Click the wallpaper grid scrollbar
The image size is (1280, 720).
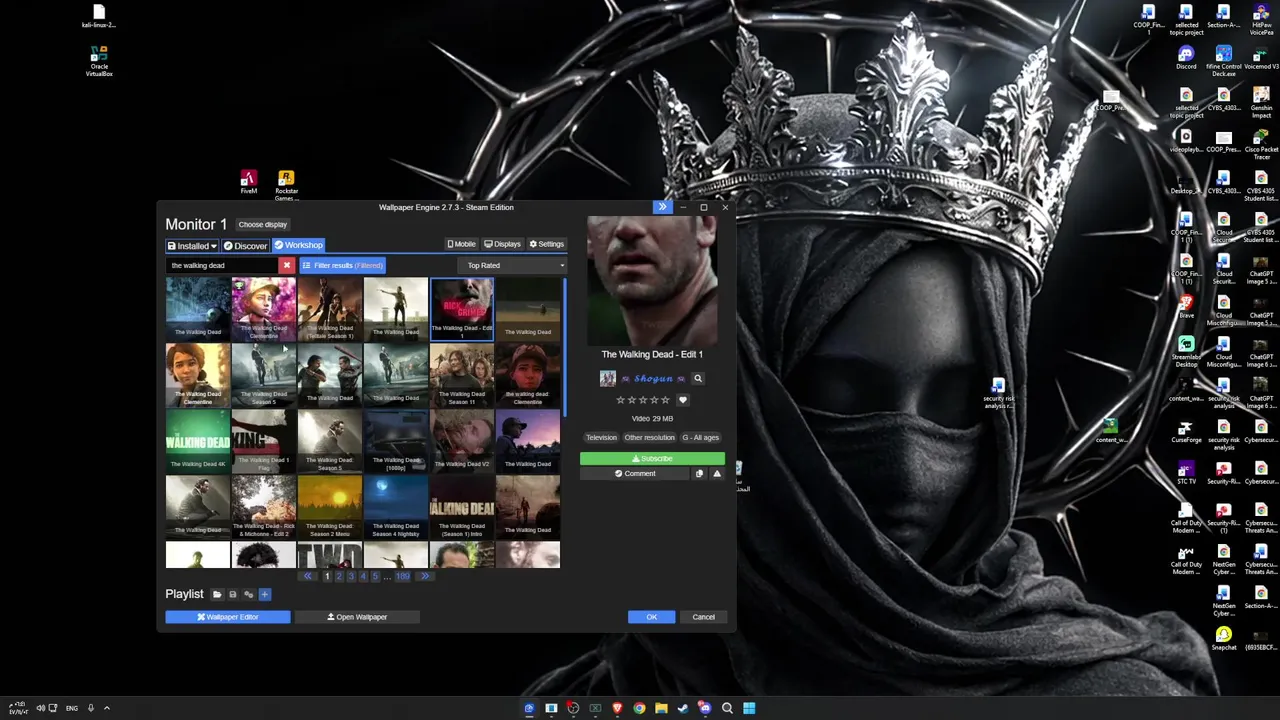pyautogui.click(x=564, y=348)
